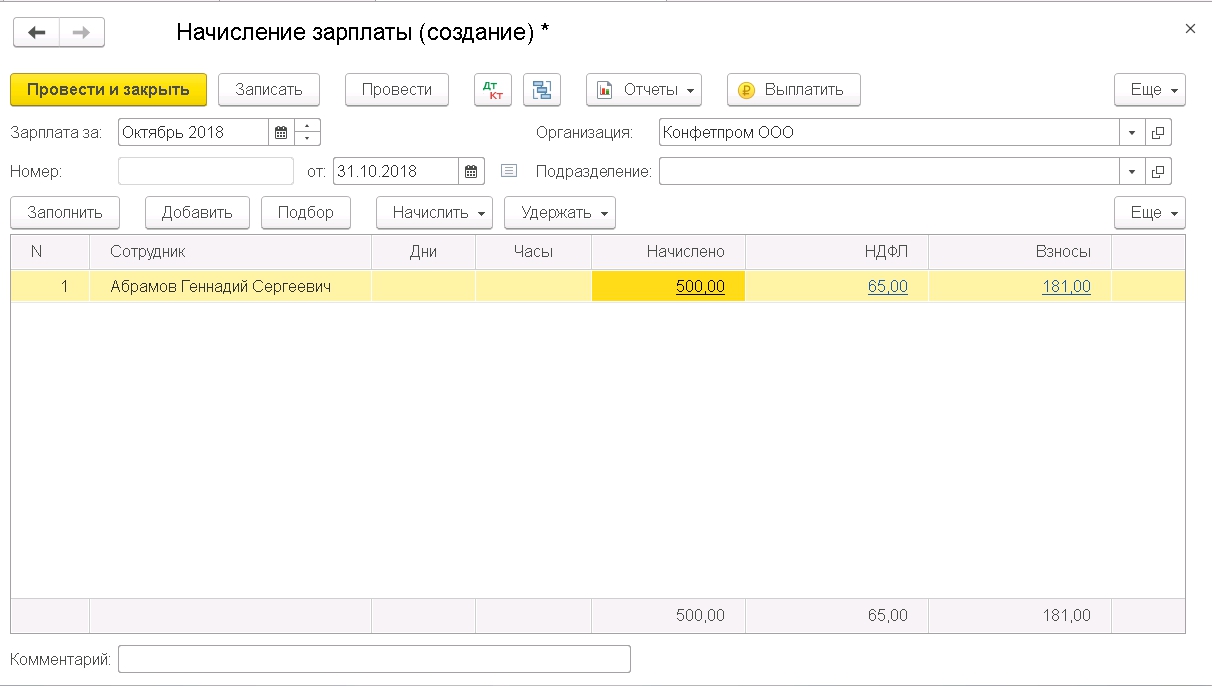The image size is (1212, 686).
Task: Click the Записать button
Action: click(269, 89)
